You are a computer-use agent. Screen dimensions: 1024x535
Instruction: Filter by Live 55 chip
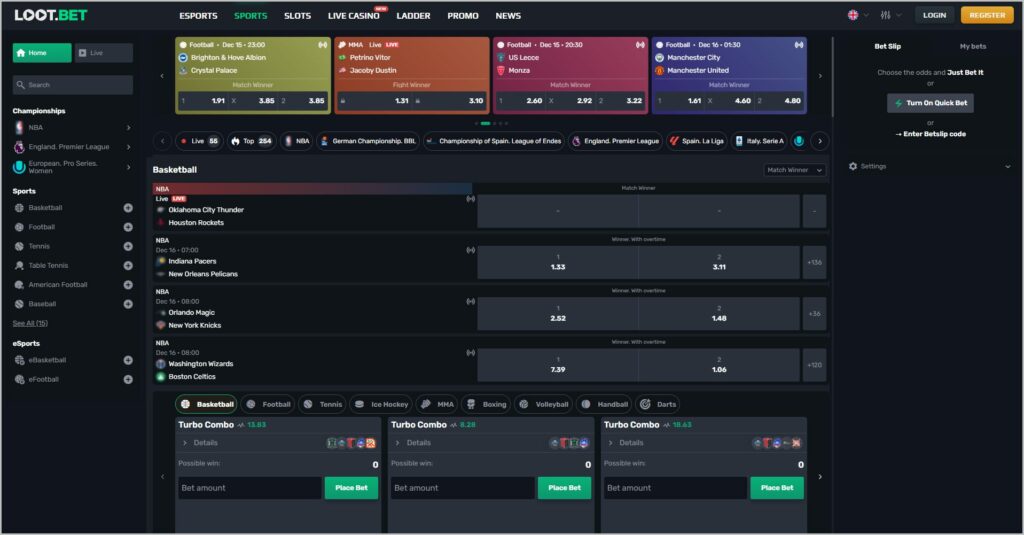(200, 141)
